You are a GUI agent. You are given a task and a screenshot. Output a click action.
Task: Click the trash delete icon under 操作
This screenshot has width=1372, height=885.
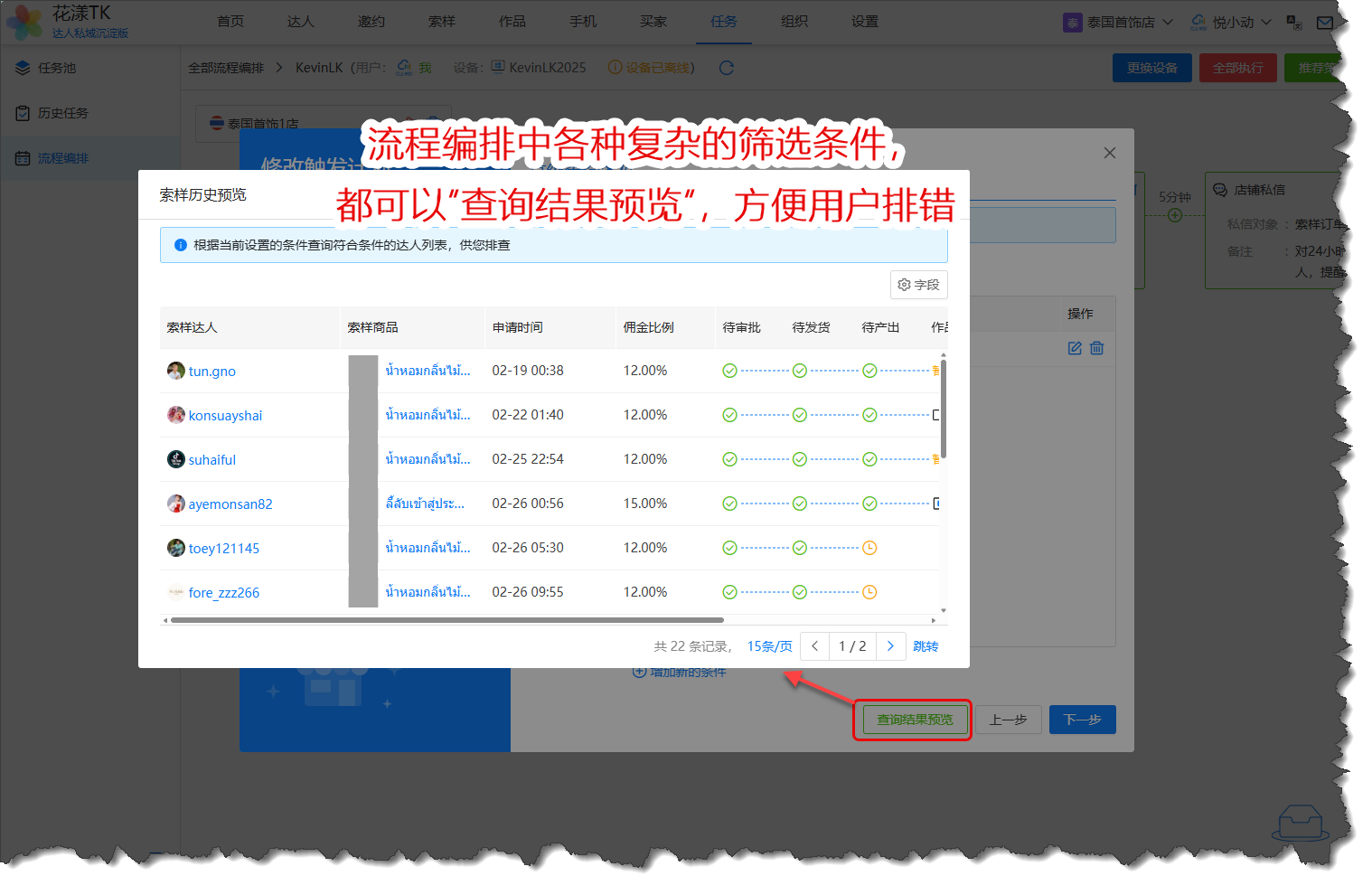[x=1096, y=348]
